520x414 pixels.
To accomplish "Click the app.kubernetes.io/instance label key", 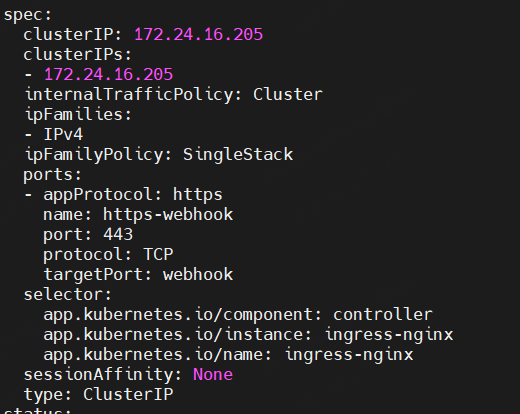I will click(178, 335).
